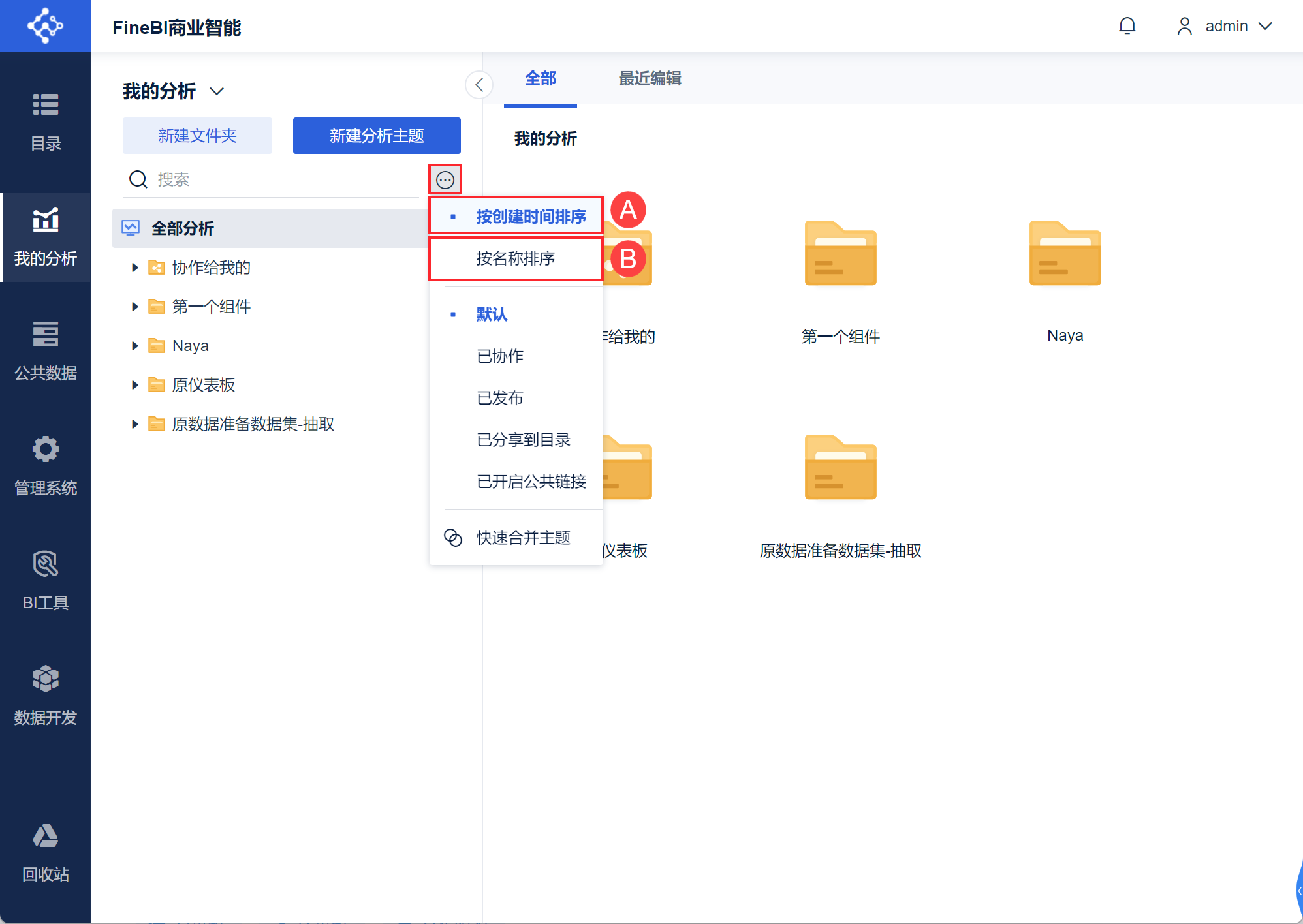Viewport: 1303px width, 924px height.
Task: Collapse the left panel with arrow
Action: click(479, 85)
